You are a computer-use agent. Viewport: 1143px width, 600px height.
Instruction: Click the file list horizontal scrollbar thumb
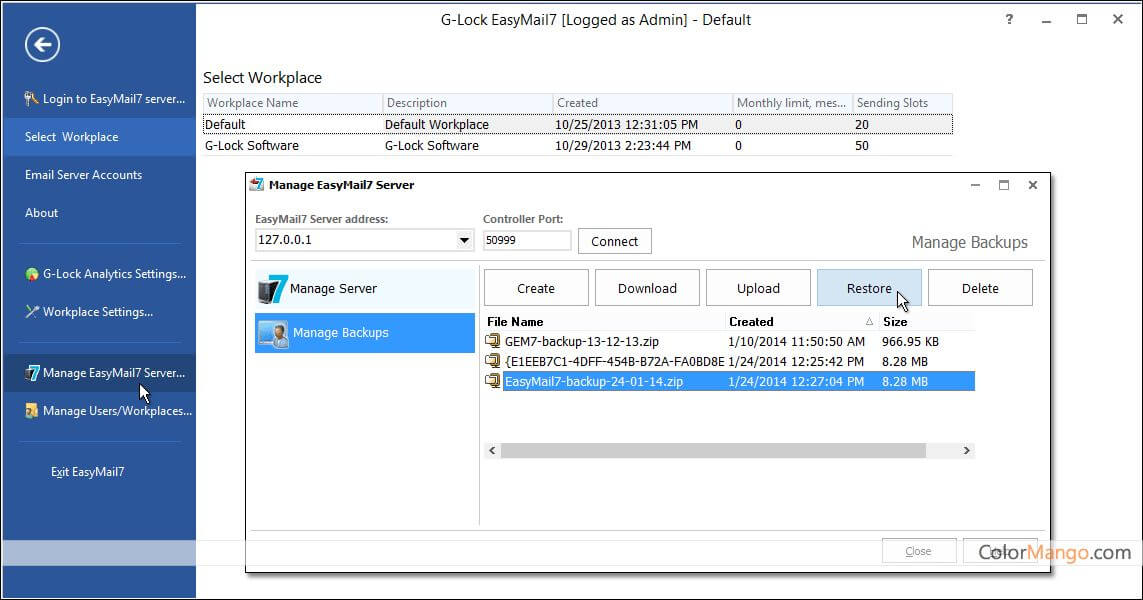pos(713,451)
